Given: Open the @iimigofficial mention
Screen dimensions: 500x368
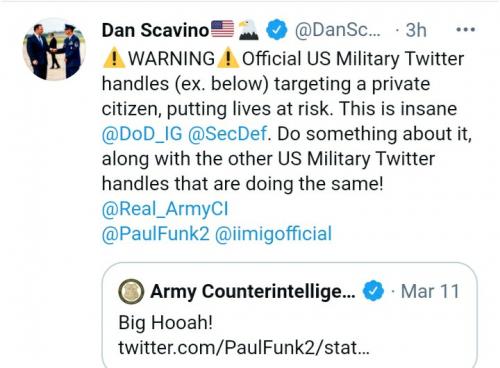Looking at the screenshot, I should click(274, 234).
